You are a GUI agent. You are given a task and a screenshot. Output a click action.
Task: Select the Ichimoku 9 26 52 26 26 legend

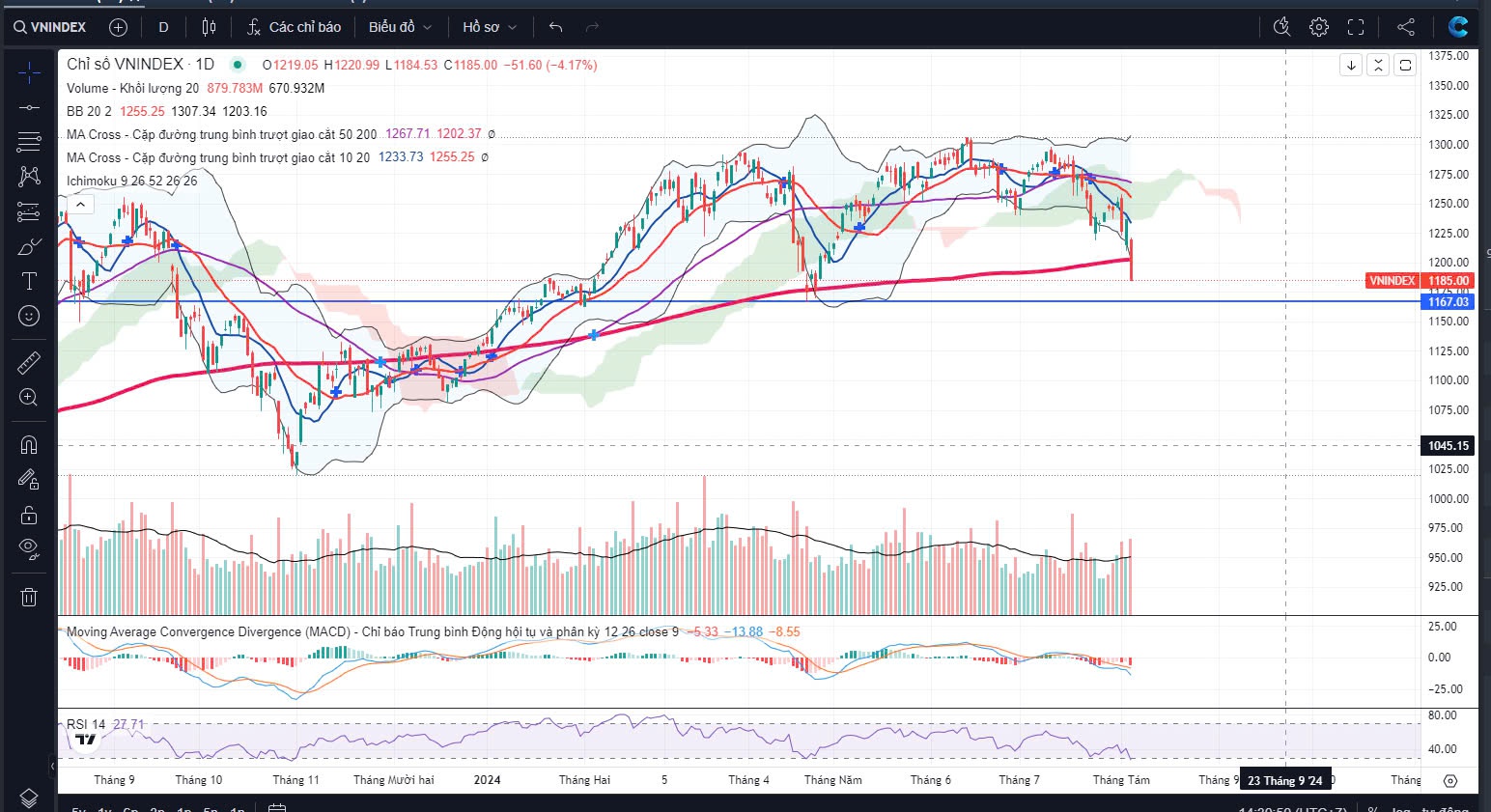coord(131,181)
